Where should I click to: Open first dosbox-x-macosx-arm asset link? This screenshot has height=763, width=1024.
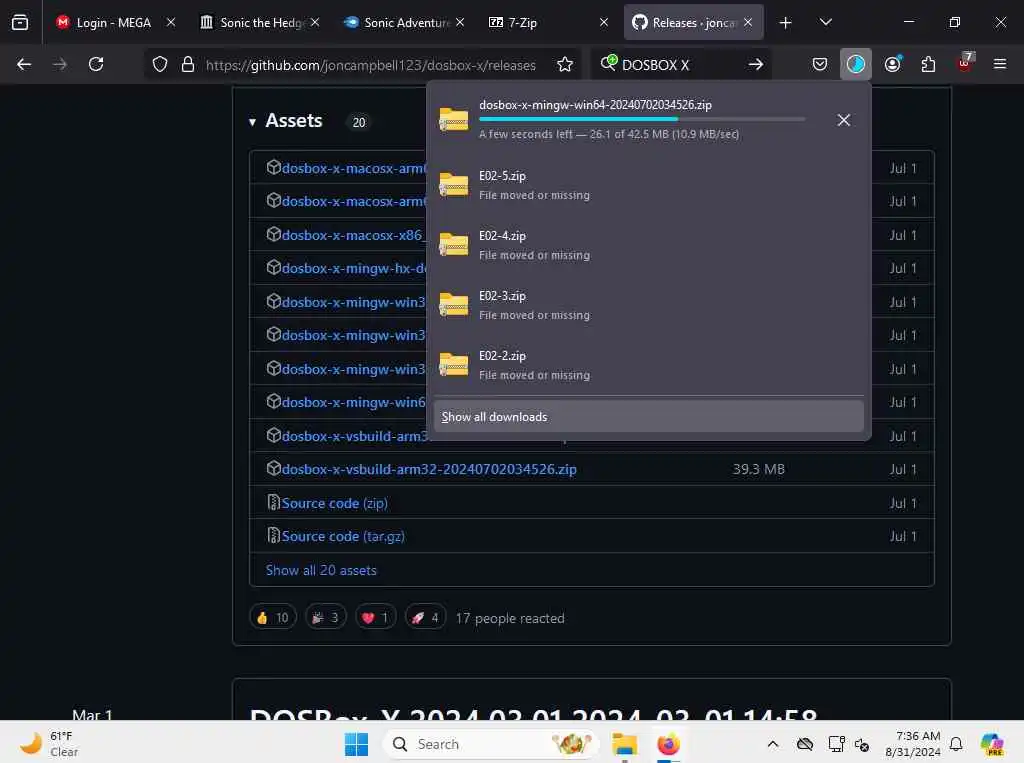354,168
